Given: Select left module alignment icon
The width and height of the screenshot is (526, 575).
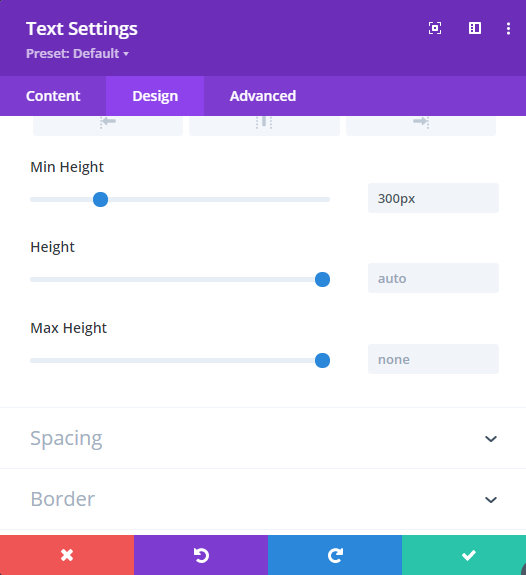Looking at the screenshot, I should pos(108,126).
